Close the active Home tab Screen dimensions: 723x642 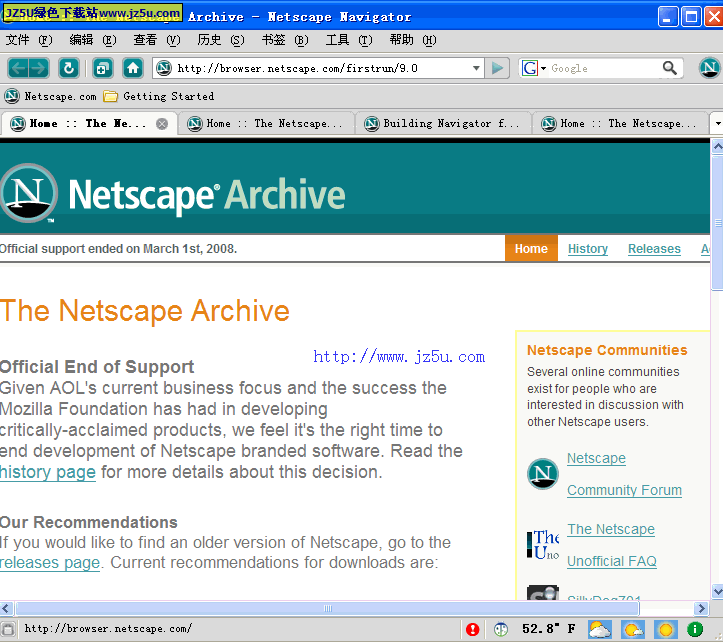(162, 124)
